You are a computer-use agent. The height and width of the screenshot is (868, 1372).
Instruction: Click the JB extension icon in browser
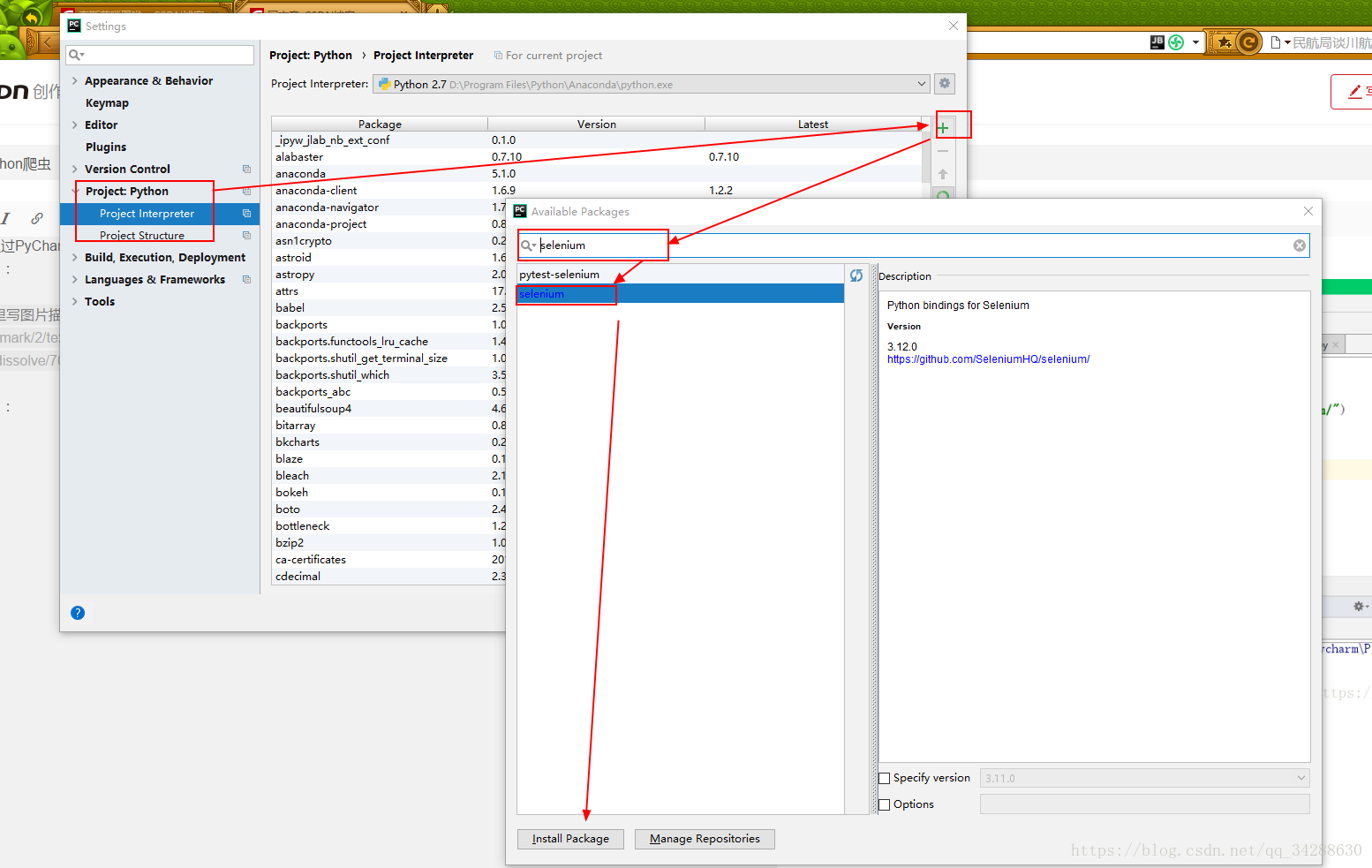[x=1157, y=42]
